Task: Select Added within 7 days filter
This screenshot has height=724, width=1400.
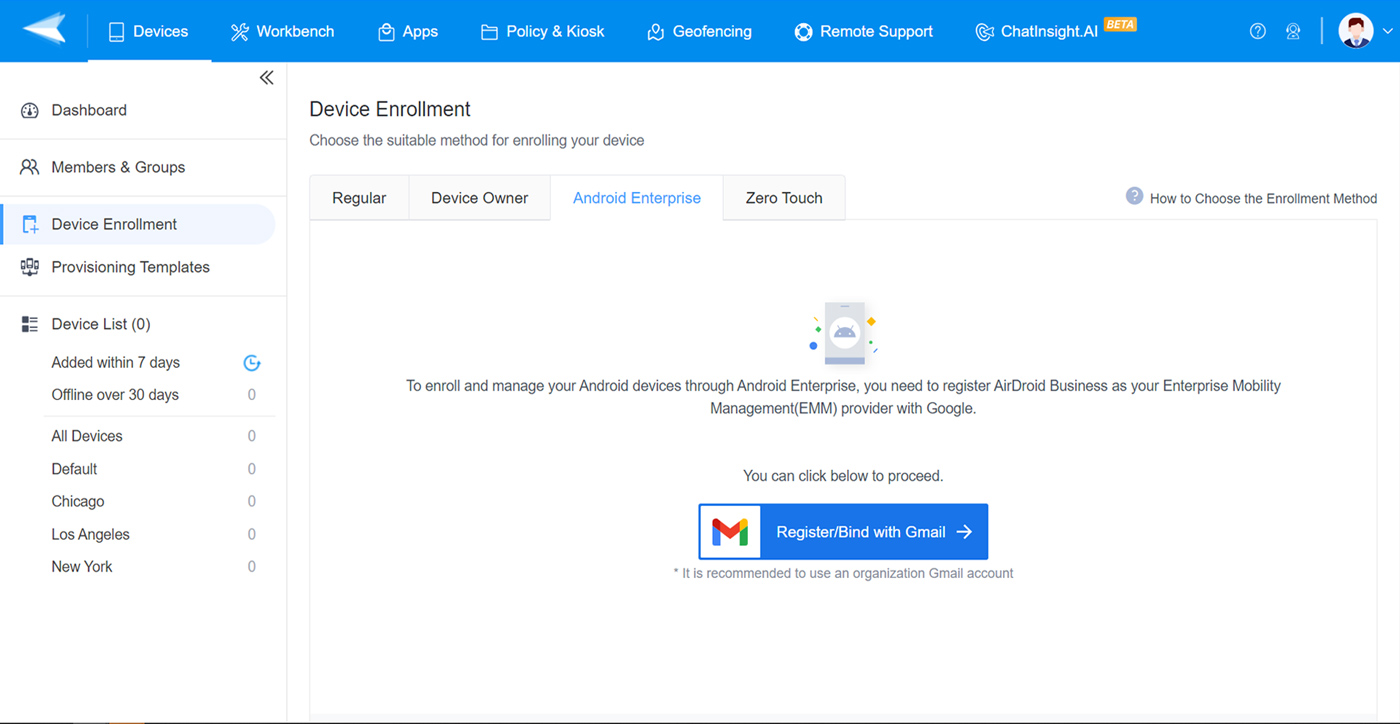Action: click(116, 363)
